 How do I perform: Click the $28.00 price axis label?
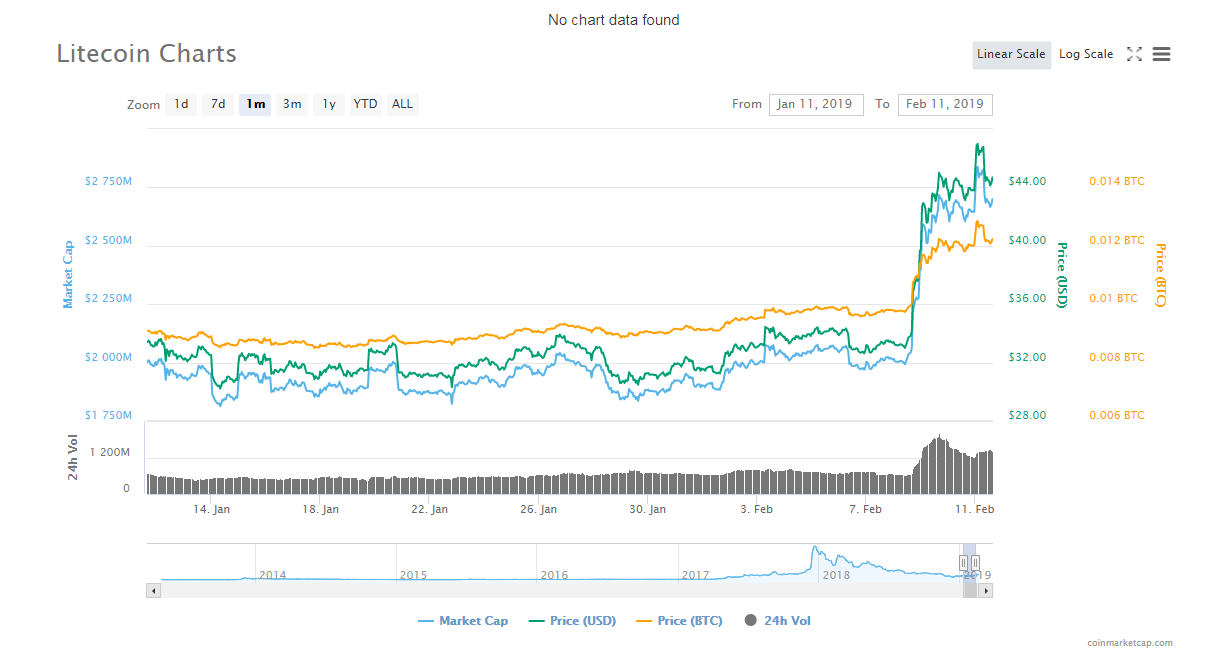[1028, 415]
